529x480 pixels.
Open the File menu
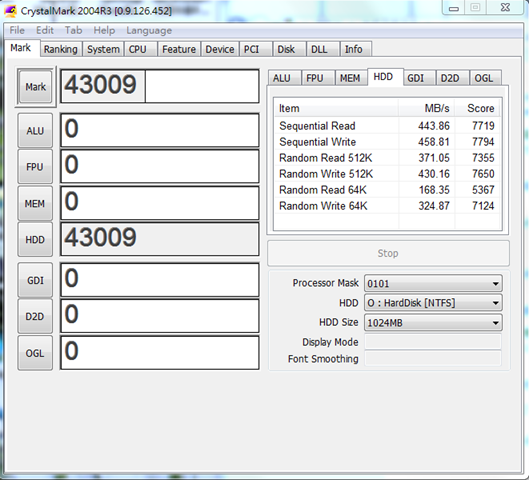tap(17, 30)
